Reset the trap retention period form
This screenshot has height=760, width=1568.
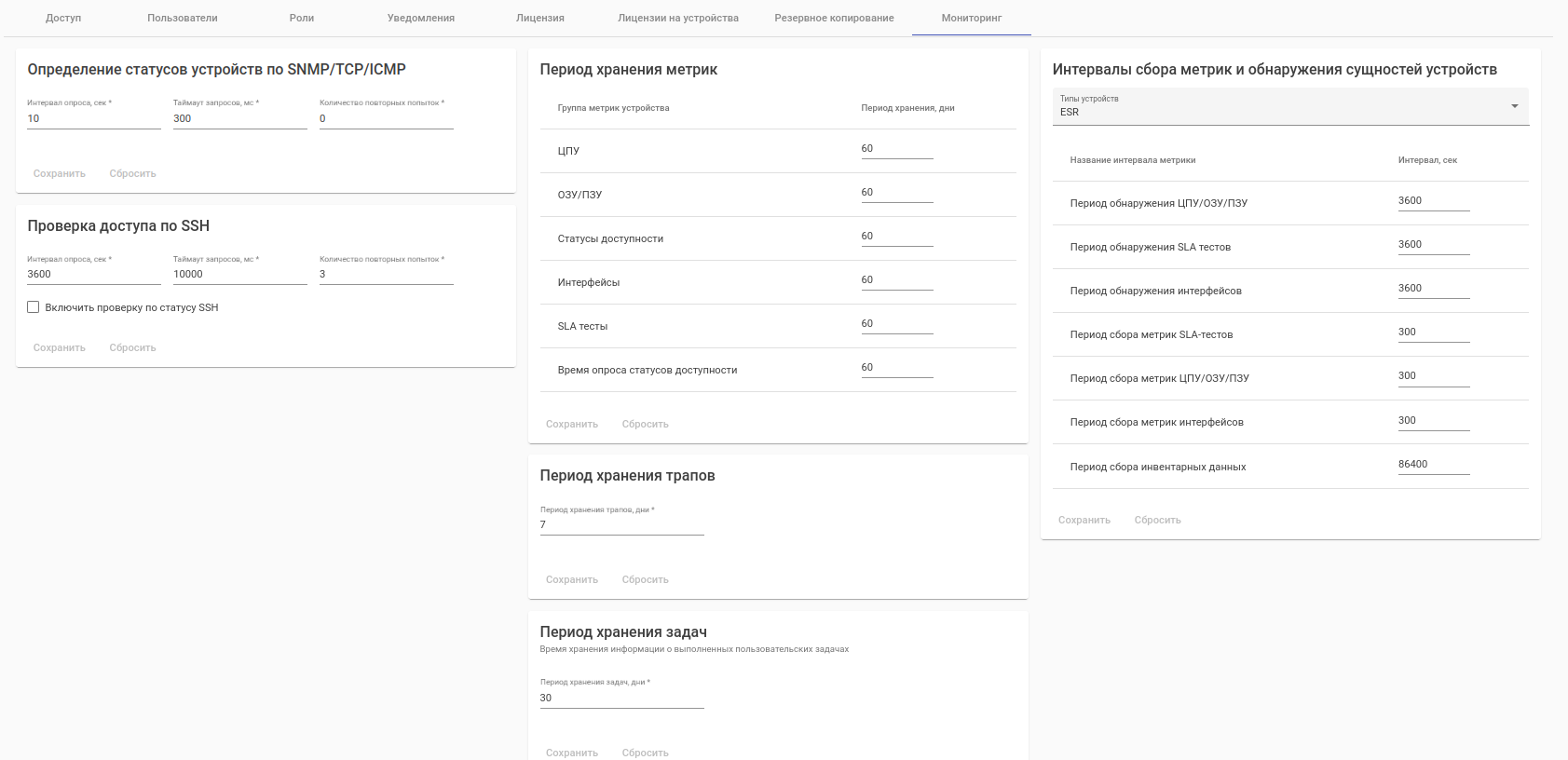click(x=646, y=579)
